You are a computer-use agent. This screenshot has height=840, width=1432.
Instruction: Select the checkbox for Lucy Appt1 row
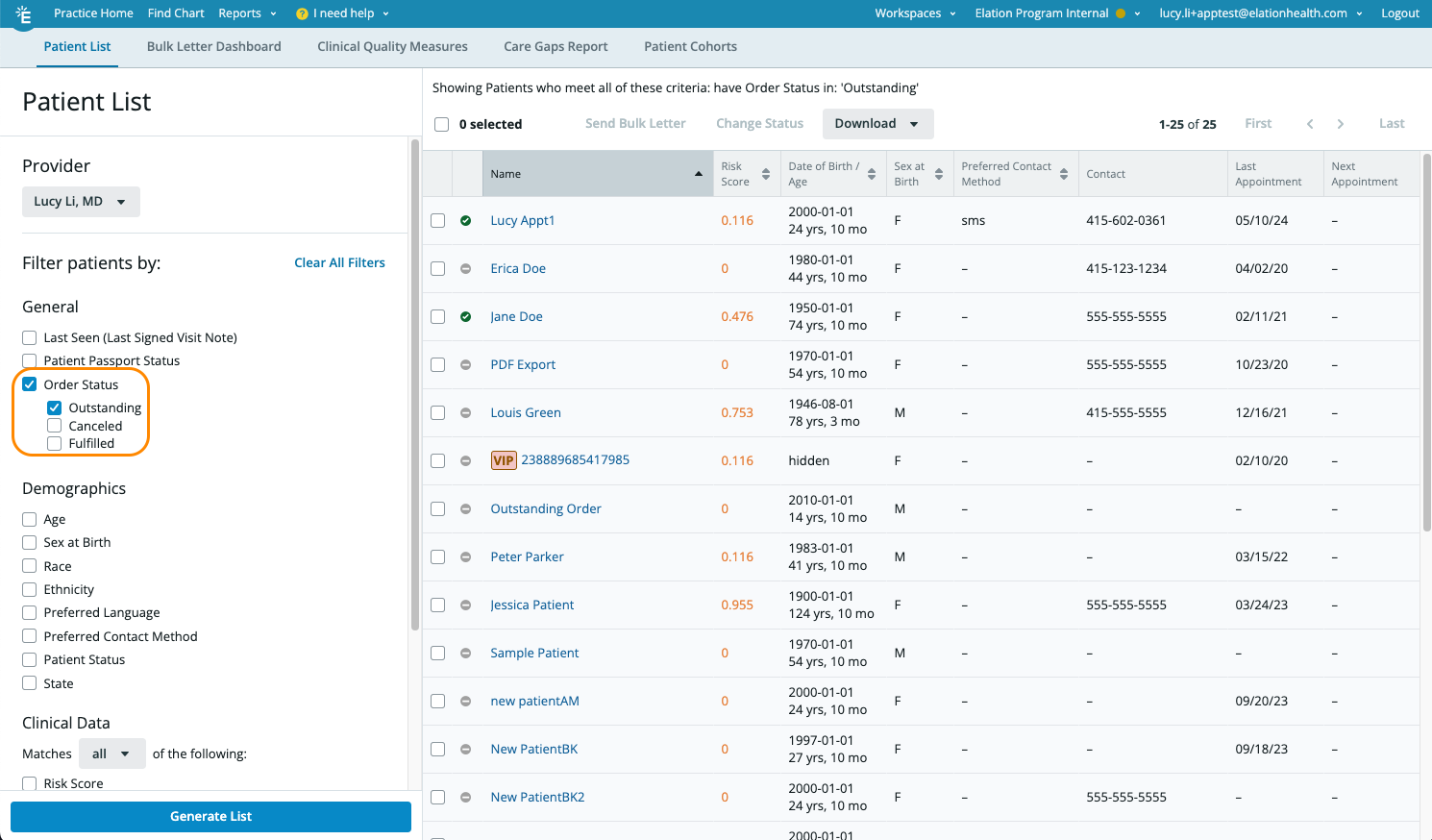(x=438, y=220)
